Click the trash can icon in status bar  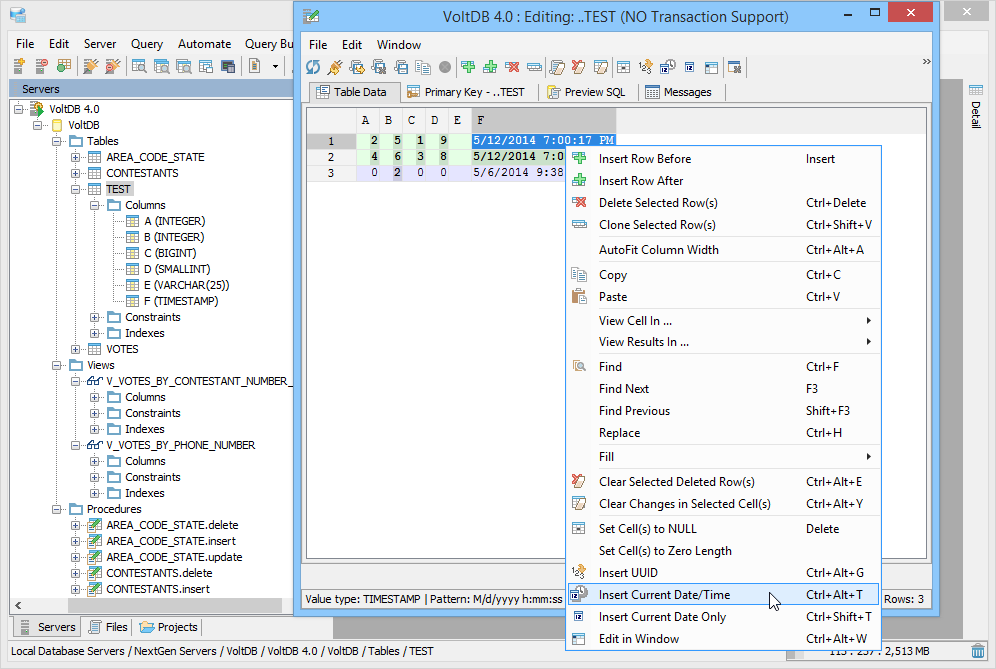click(x=978, y=651)
